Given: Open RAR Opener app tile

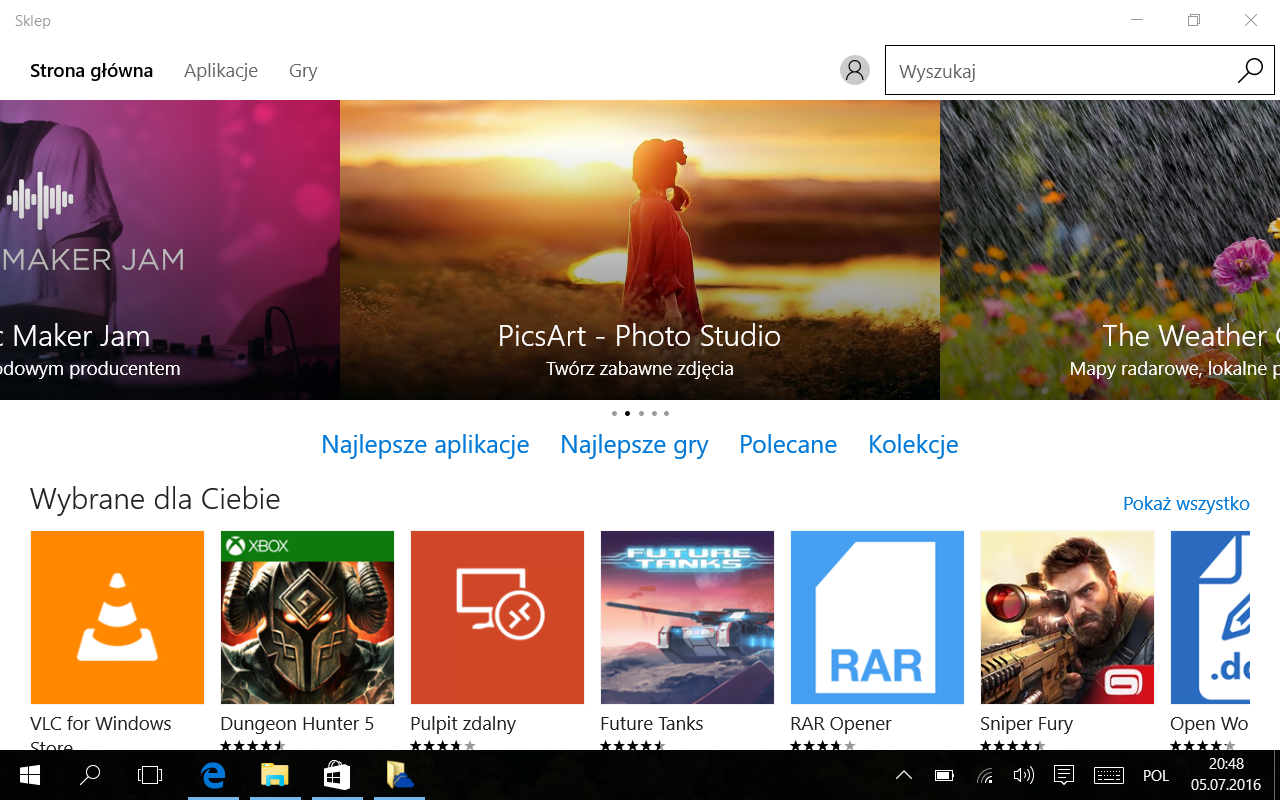Looking at the screenshot, I should pos(877,617).
